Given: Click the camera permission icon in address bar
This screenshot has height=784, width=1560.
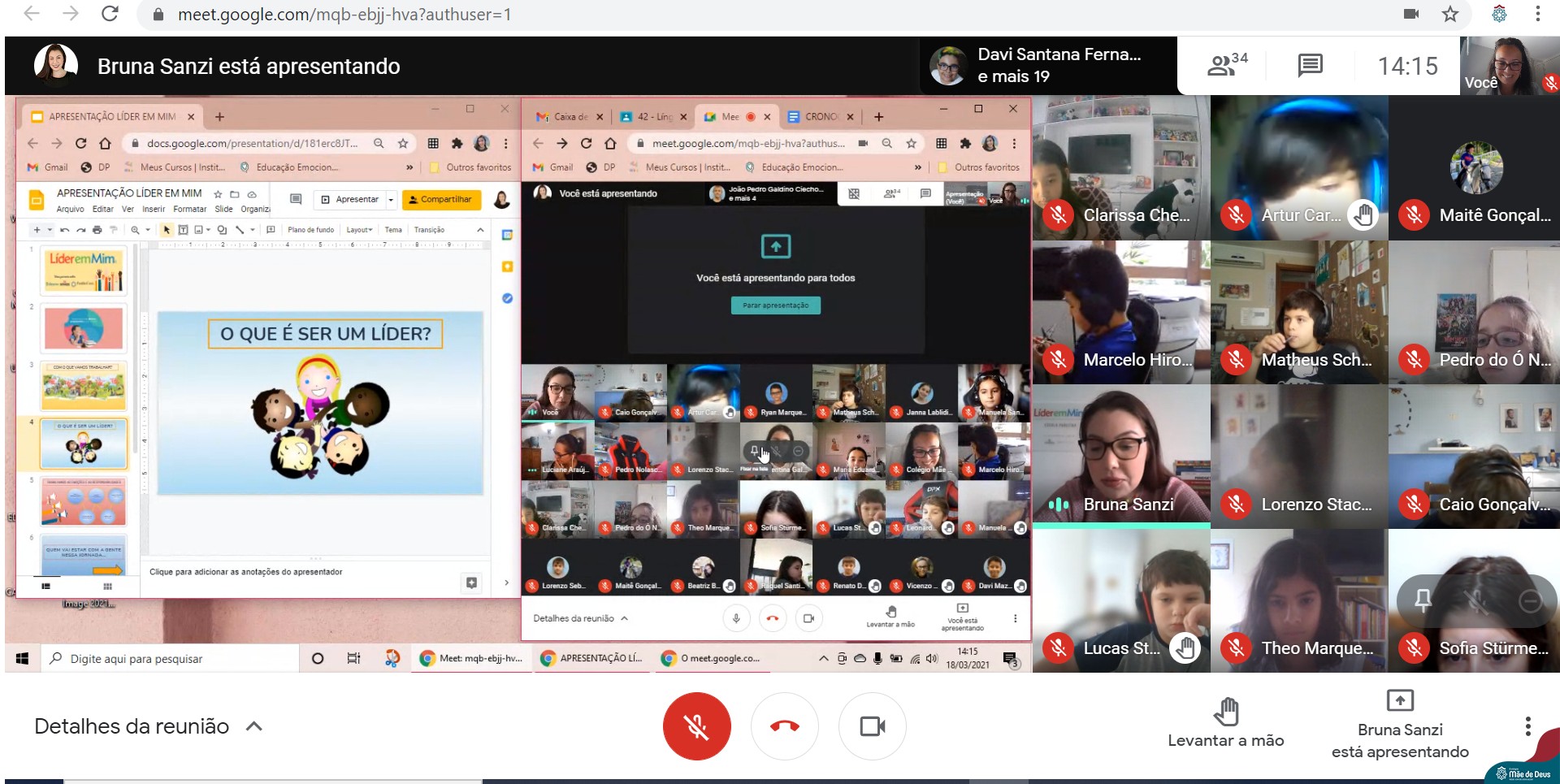Looking at the screenshot, I should (x=1411, y=14).
